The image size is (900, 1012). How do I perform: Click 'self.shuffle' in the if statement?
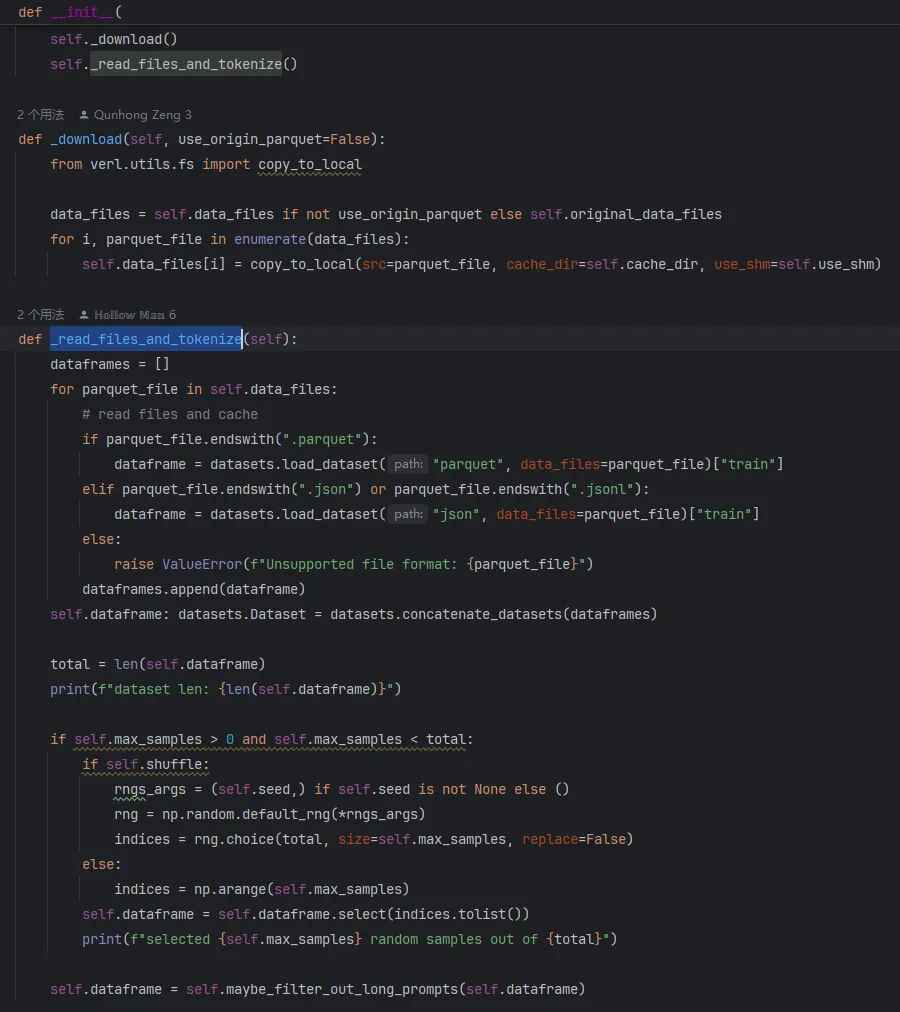pyautogui.click(x=154, y=765)
